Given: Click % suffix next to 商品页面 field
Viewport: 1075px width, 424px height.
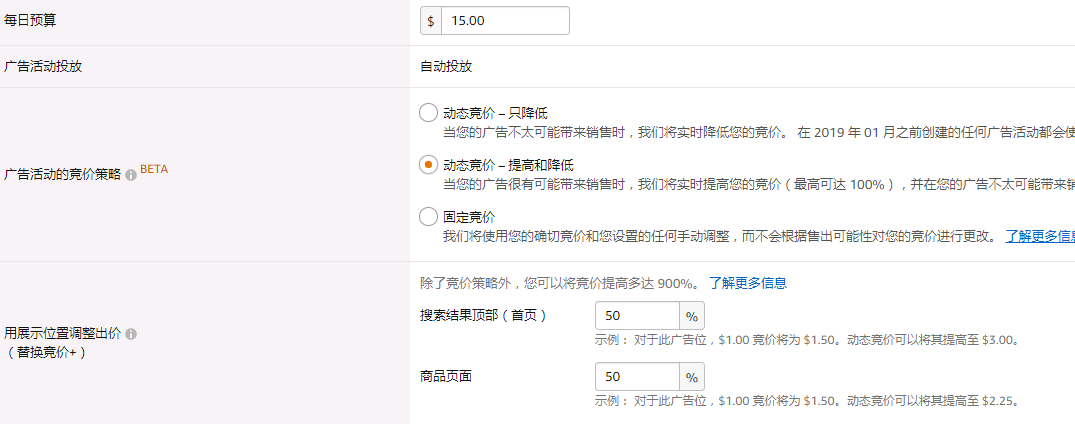Looking at the screenshot, I should (x=692, y=377).
